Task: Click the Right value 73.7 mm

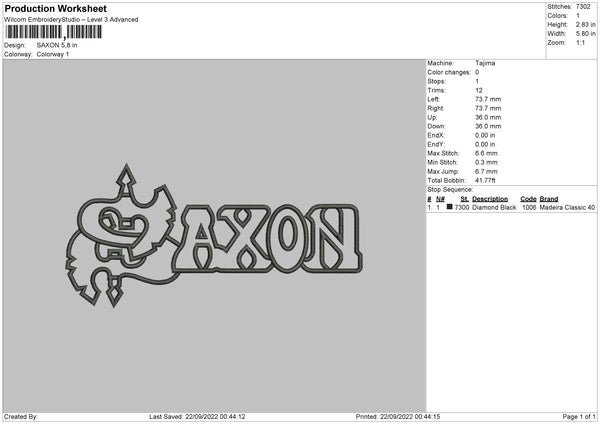Action: coord(488,108)
